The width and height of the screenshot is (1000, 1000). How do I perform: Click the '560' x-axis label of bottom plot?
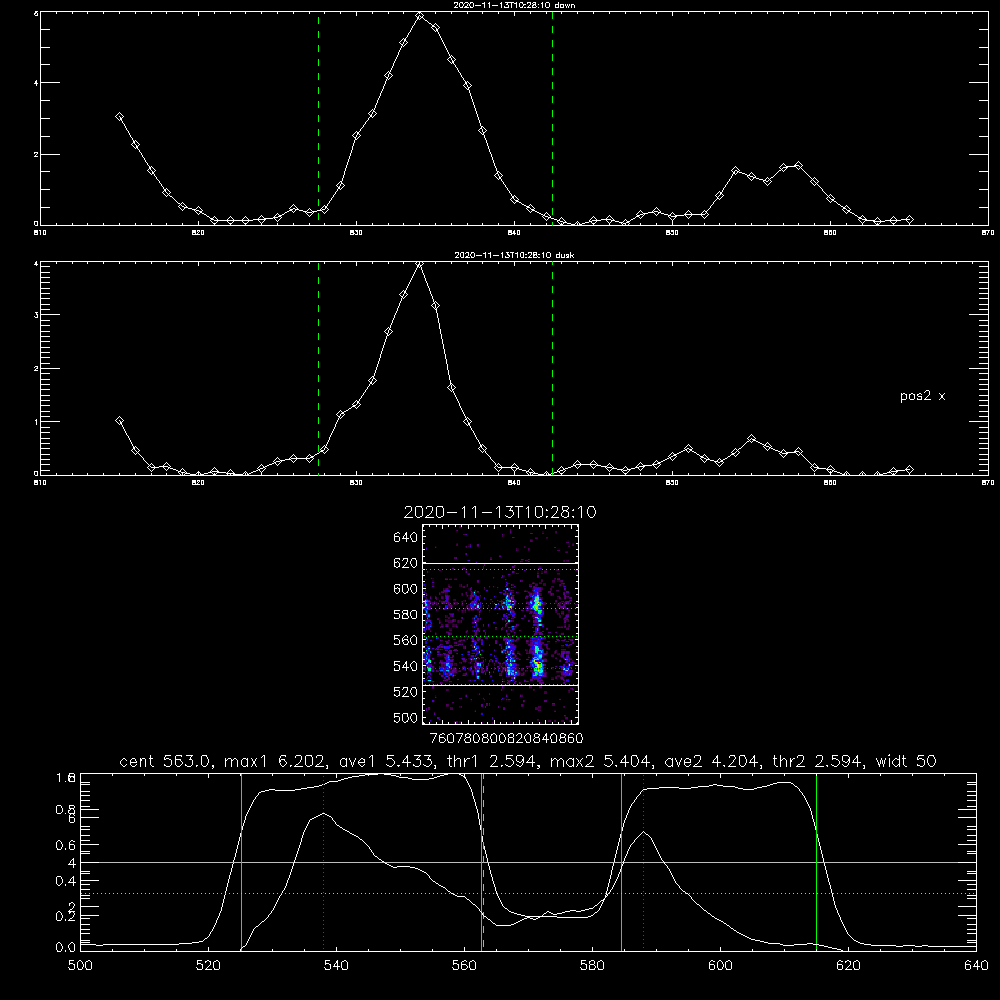(x=464, y=966)
